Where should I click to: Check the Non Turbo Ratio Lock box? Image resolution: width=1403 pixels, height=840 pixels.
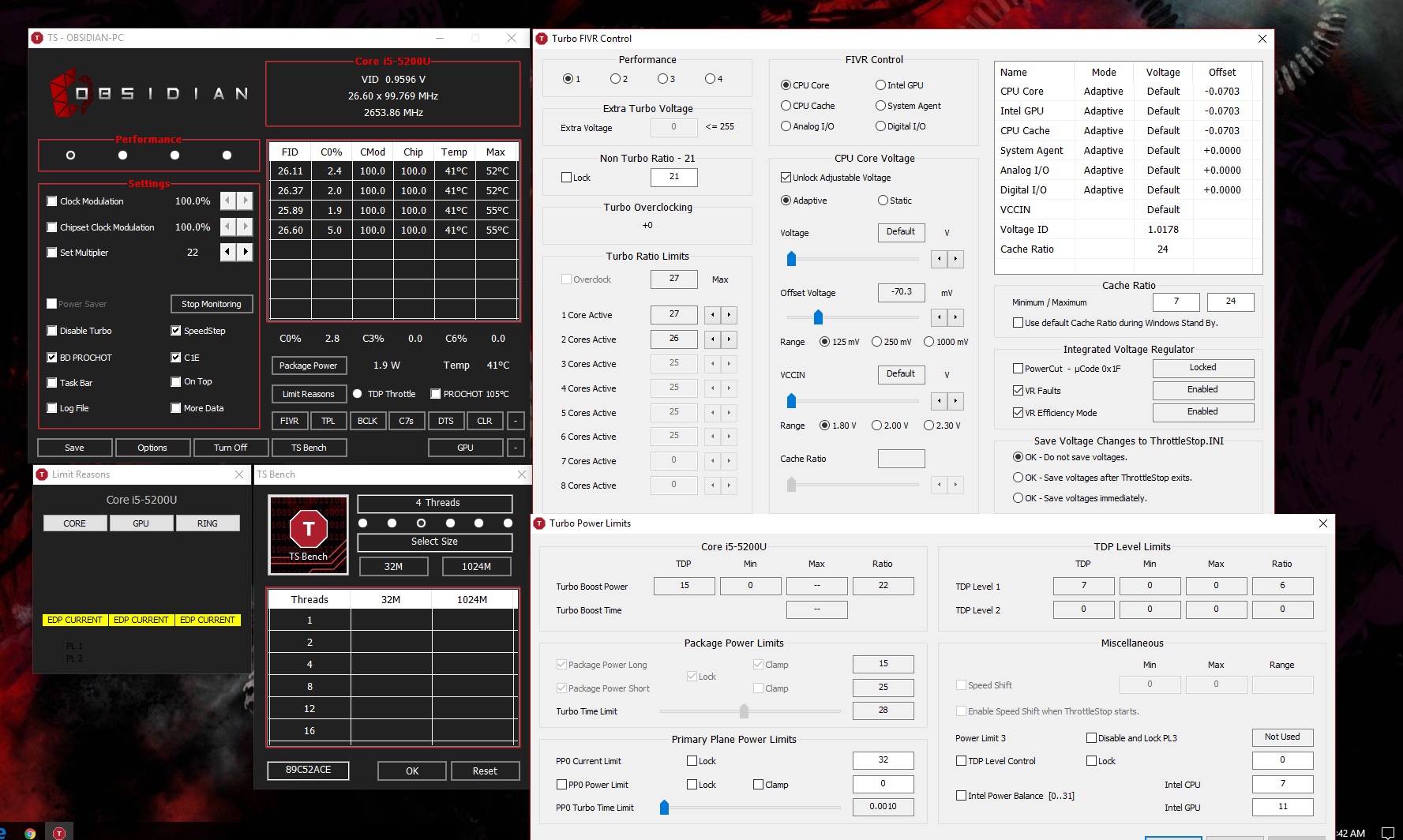click(x=566, y=178)
